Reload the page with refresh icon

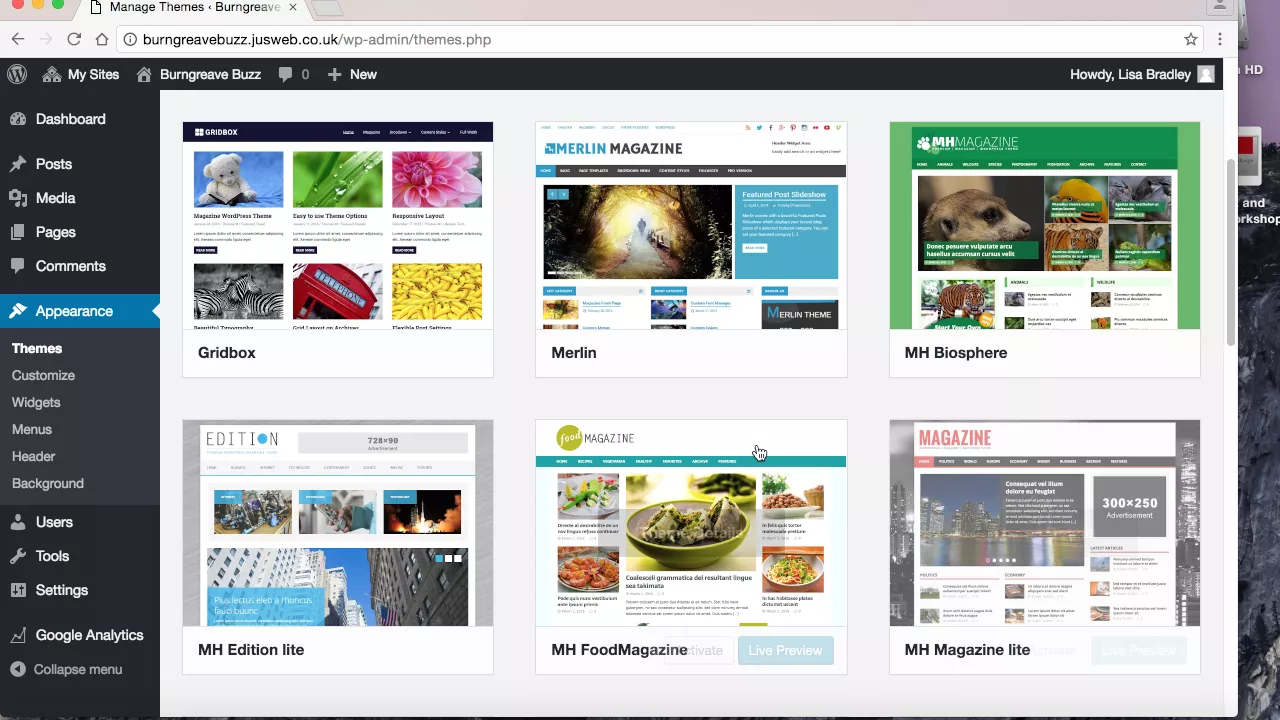pos(74,39)
